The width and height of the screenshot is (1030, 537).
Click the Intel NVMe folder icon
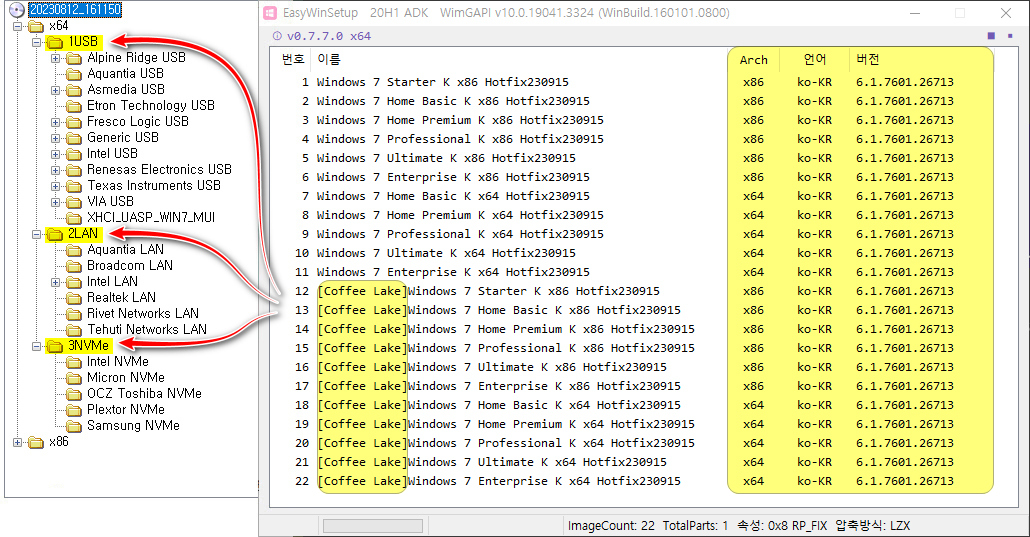(74, 362)
